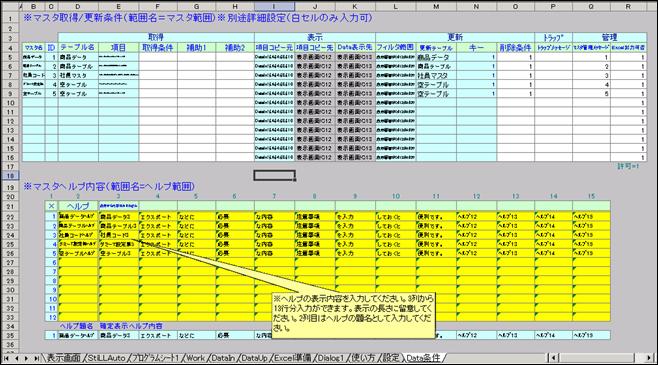Screen dimensions: 658x365
Task: Switch to the StiLLAuto sheet tab
Action: coord(107,358)
